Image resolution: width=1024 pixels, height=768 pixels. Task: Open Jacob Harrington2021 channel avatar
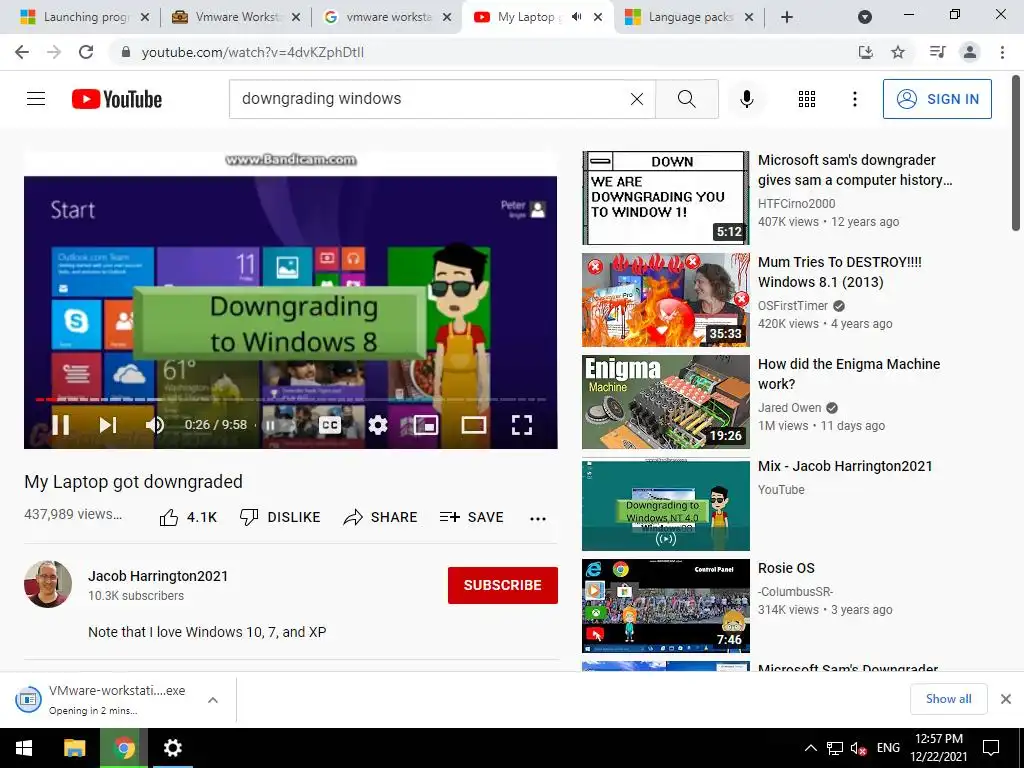pyautogui.click(x=48, y=584)
